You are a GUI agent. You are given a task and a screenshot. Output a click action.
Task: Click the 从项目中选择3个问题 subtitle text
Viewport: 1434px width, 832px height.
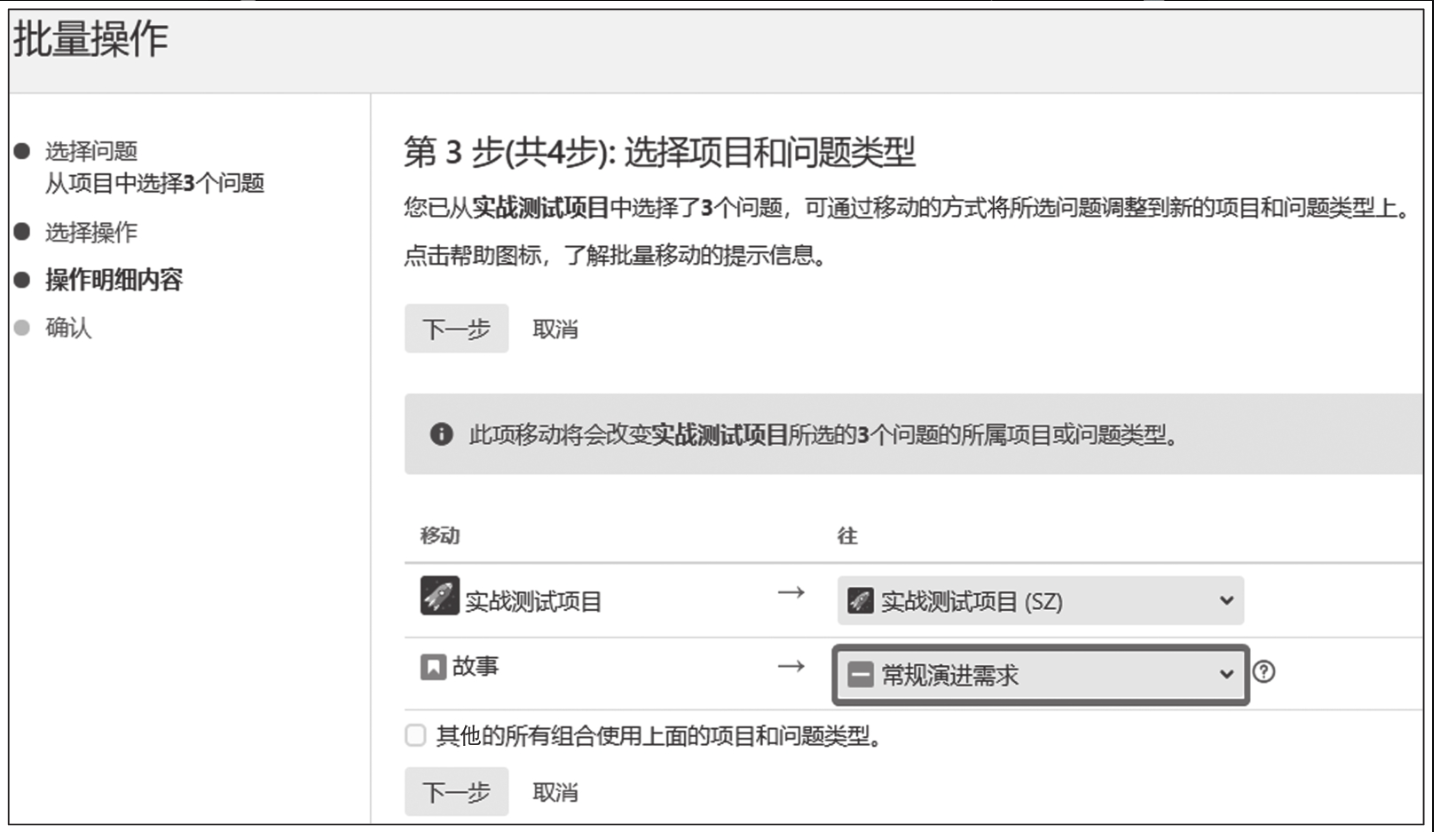(154, 184)
